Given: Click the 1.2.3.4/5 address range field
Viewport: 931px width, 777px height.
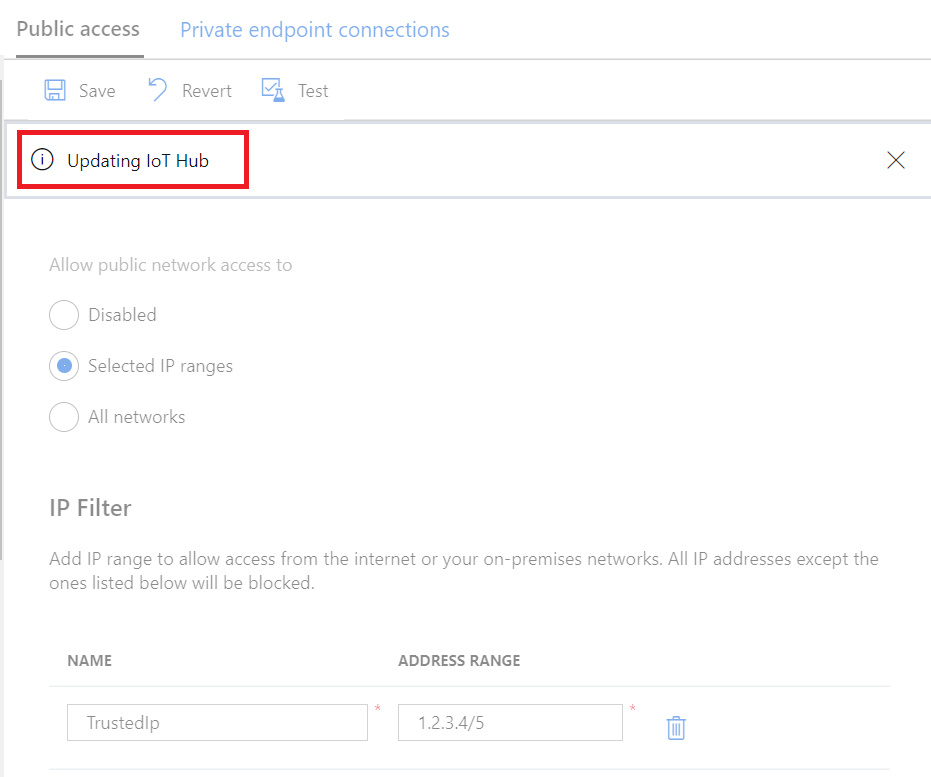Looking at the screenshot, I should (x=510, y=722).
